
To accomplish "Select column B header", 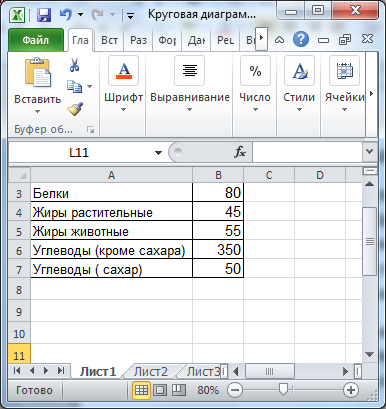I will (218, 175).
